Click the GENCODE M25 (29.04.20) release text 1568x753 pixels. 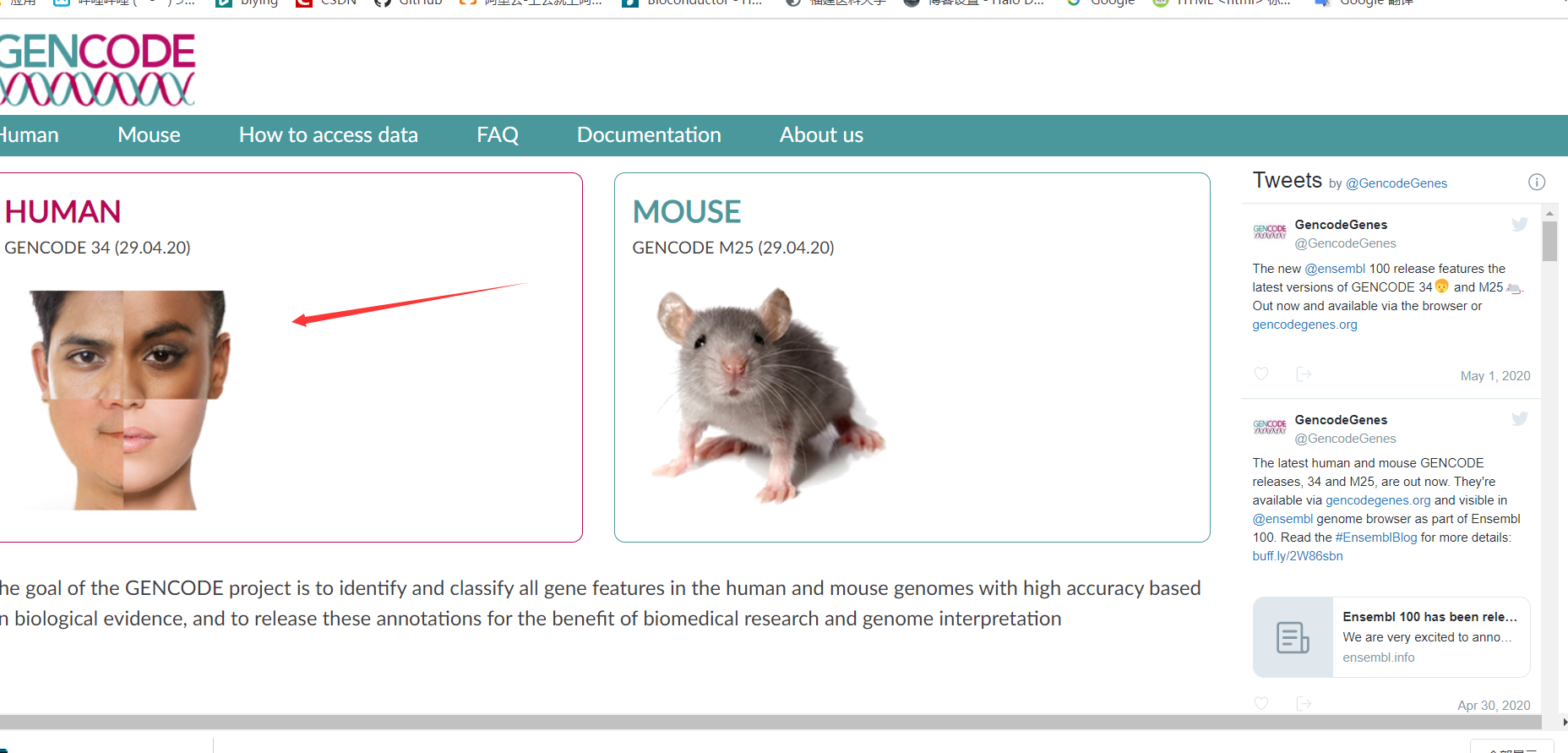tap(733, 248)
